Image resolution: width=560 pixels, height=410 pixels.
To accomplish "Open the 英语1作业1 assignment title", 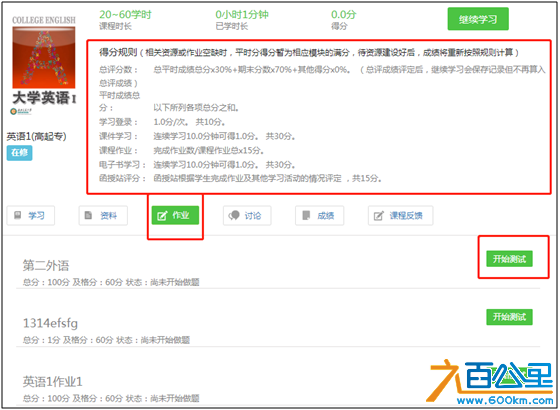I will (x=52, y=382).
